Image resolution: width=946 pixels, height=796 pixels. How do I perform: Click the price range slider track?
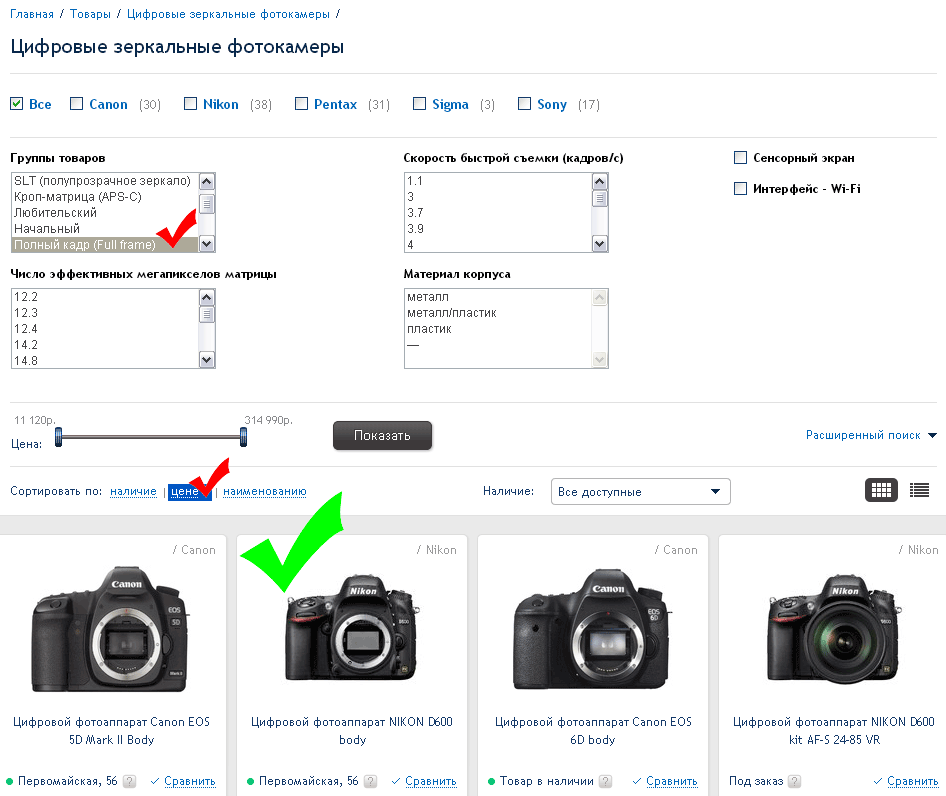(x=151, y=436)
